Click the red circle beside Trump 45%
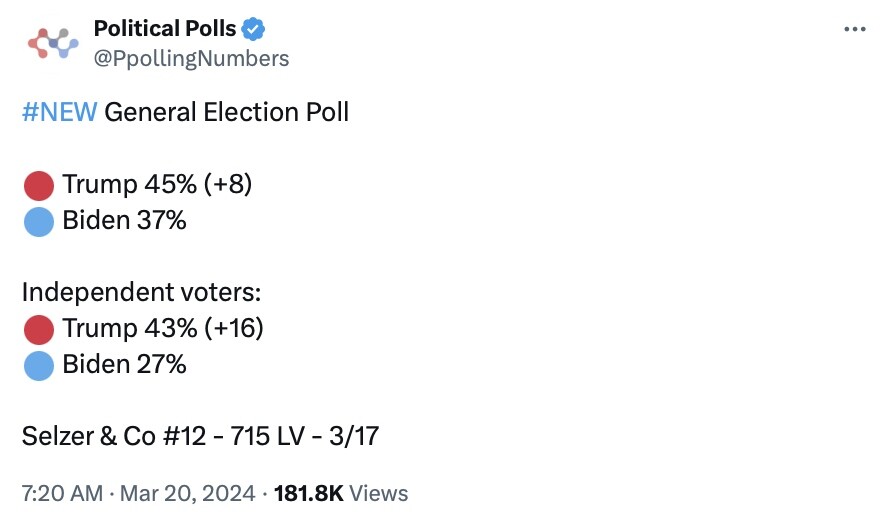The height and width of the screenshot is (524, 888). [x=38, y=185]
